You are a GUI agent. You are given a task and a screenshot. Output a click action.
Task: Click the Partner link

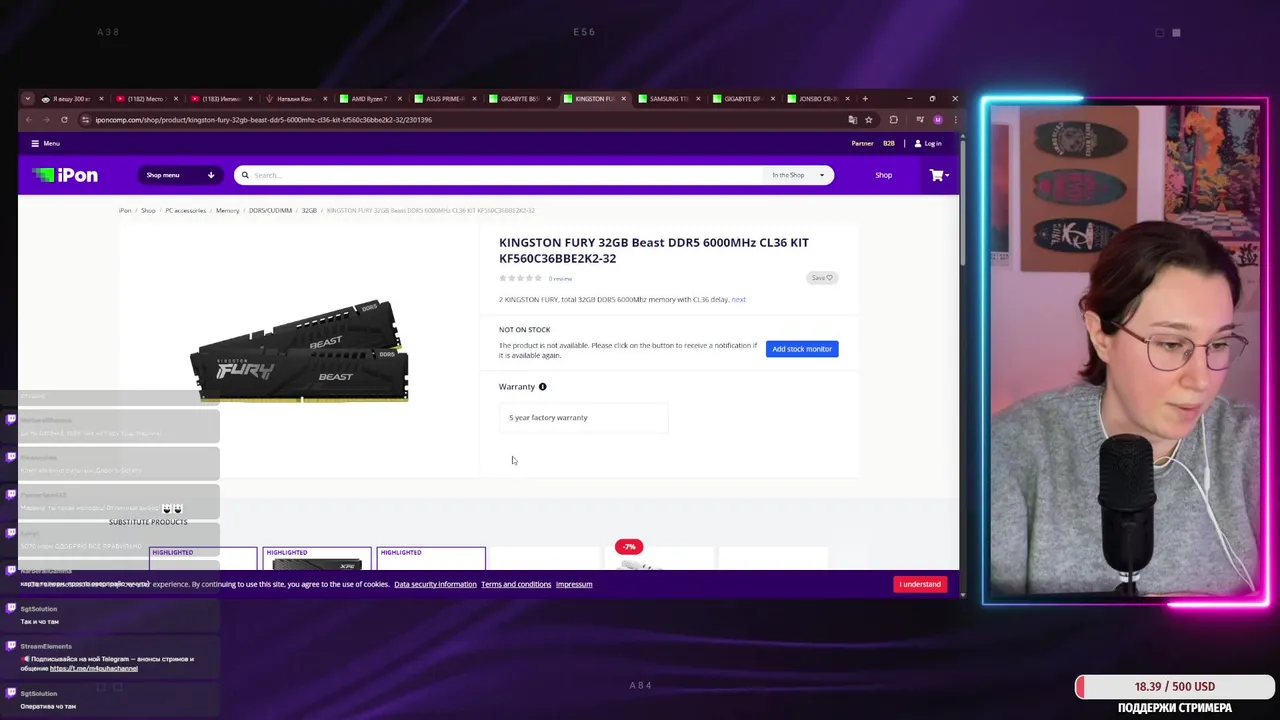[x=862, y=143]
